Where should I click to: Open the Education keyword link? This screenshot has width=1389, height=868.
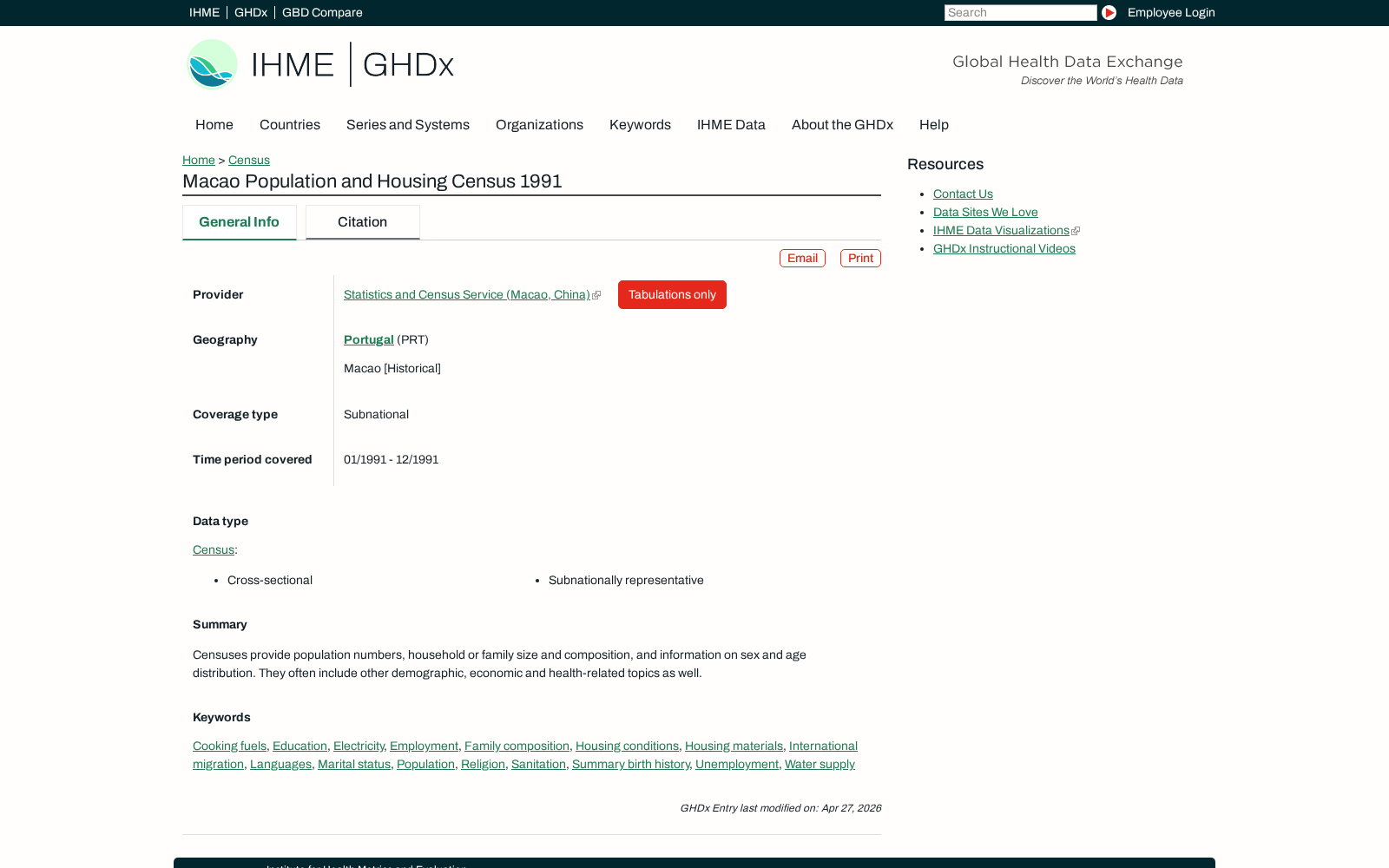pos(300,746)
